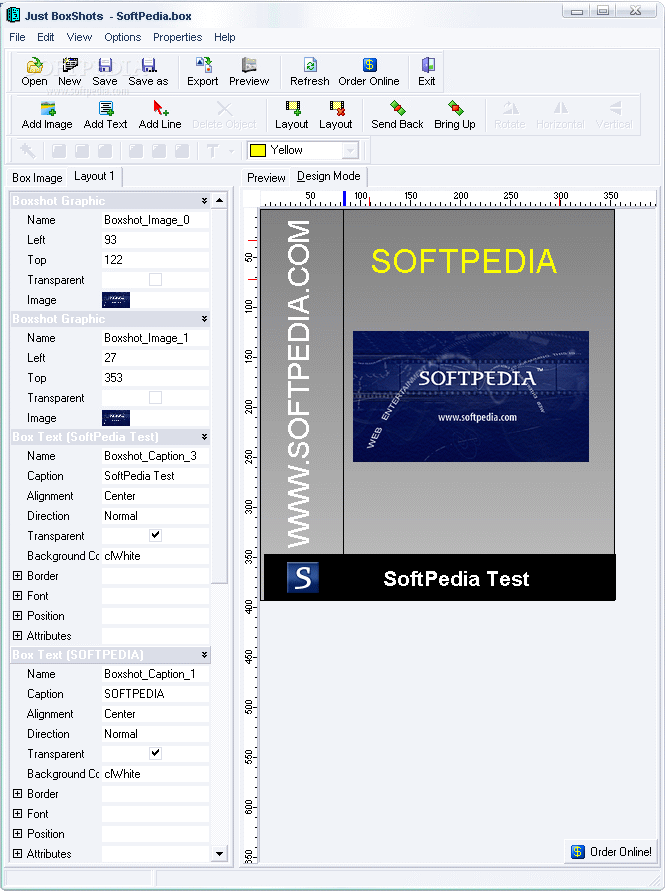Toggle Transparent checkbox for Boxshot_Image_1

coord(155,398)
